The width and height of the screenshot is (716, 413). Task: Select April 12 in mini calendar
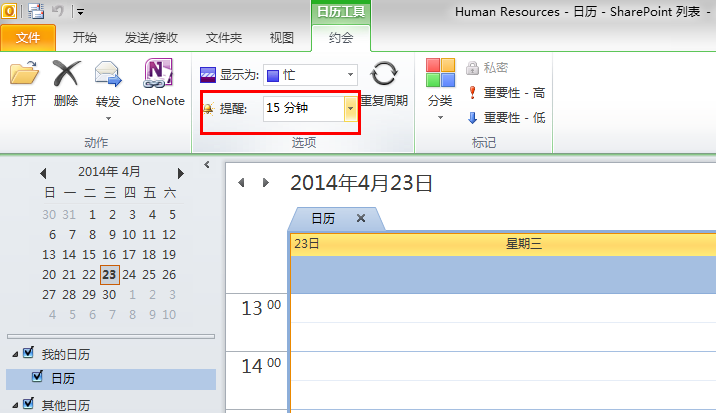click(x=169, y=235)
